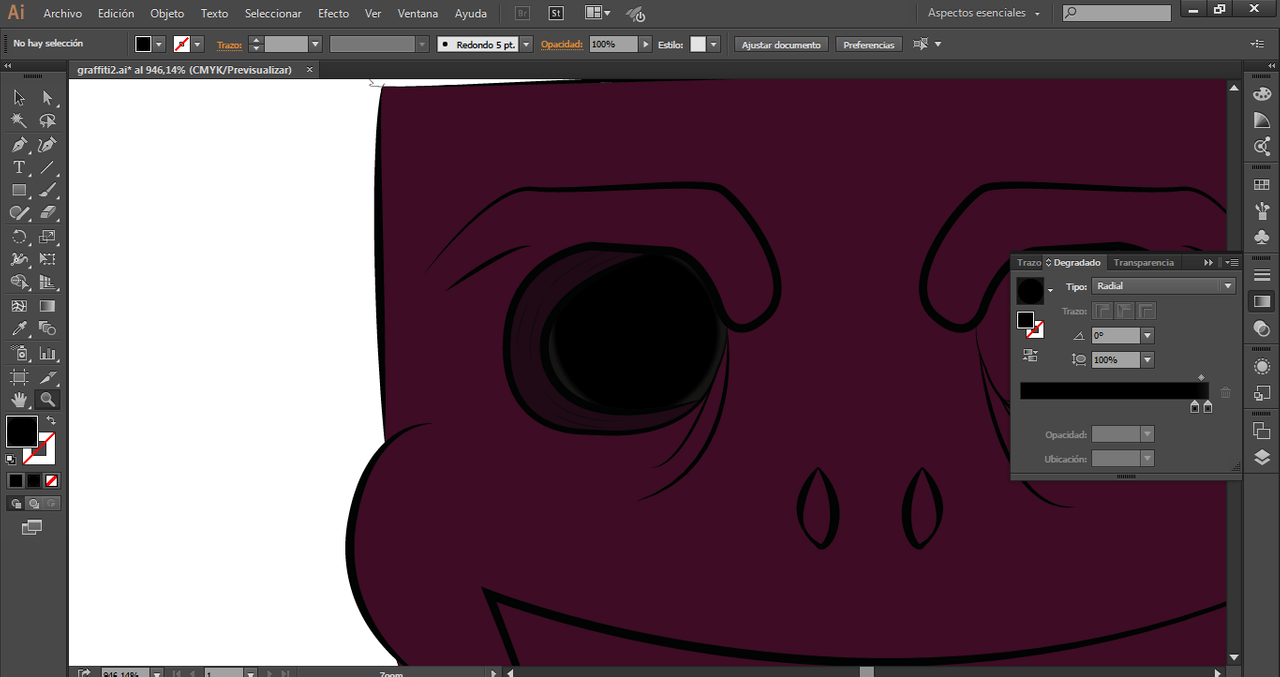Screen dimensions: 1280x677
Task: Enable Draw Behind mode
Action: pyautogui.click(x=33, y=504)
